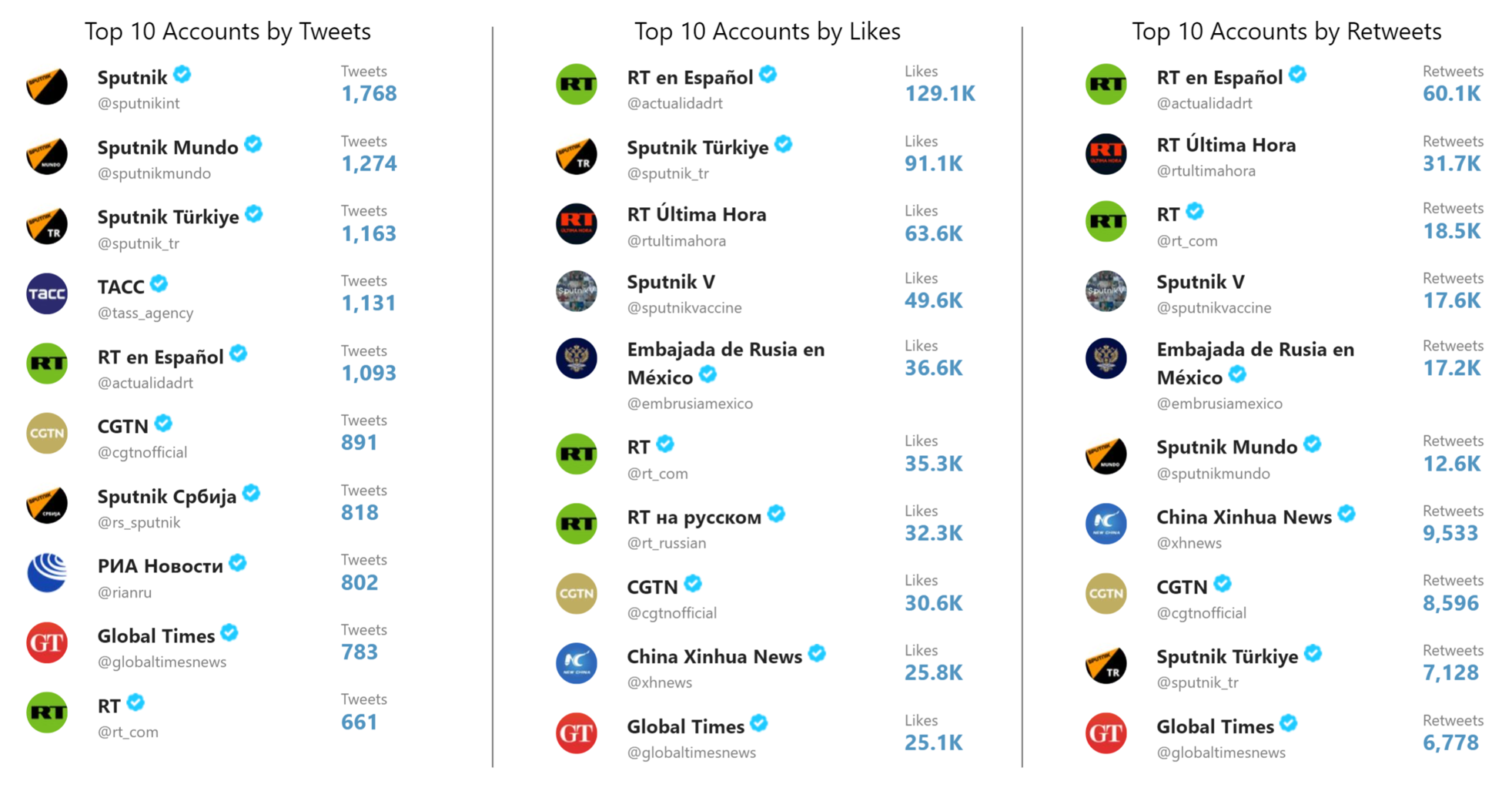The height and width of the screenshot is (791, 1512).
Task: Click verified badge beside RT на русском
Action: point(777,514)
